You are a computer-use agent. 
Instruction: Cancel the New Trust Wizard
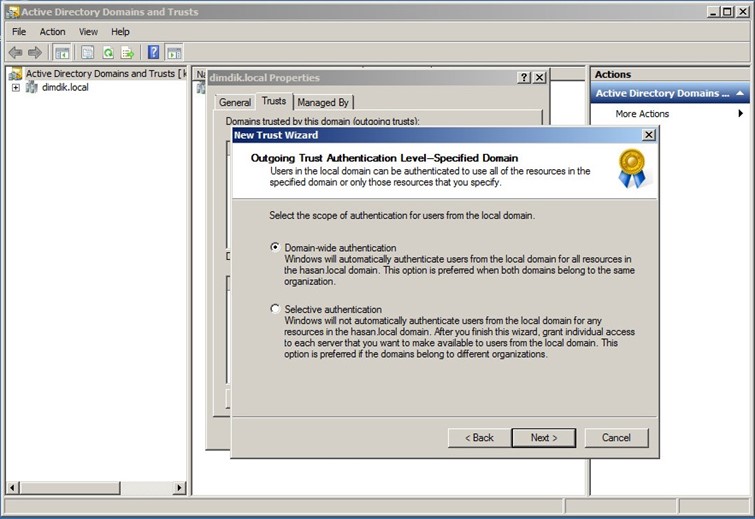[x=616, y=438]
